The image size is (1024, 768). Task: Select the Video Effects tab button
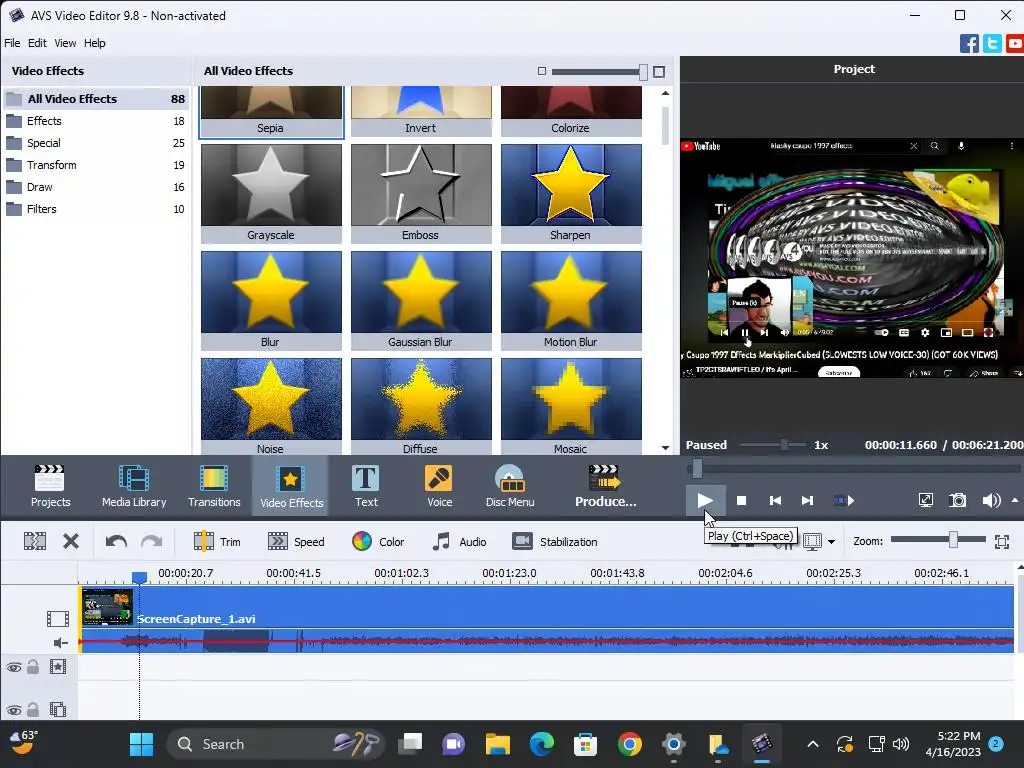coord(291,486)
